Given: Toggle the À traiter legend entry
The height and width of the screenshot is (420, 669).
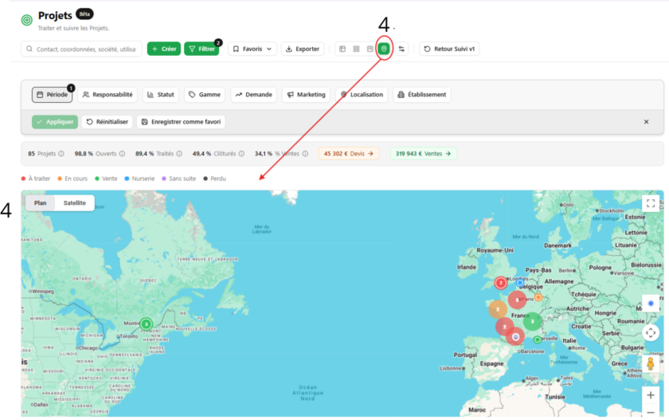Looking at the screenshot, I should 35,178.
